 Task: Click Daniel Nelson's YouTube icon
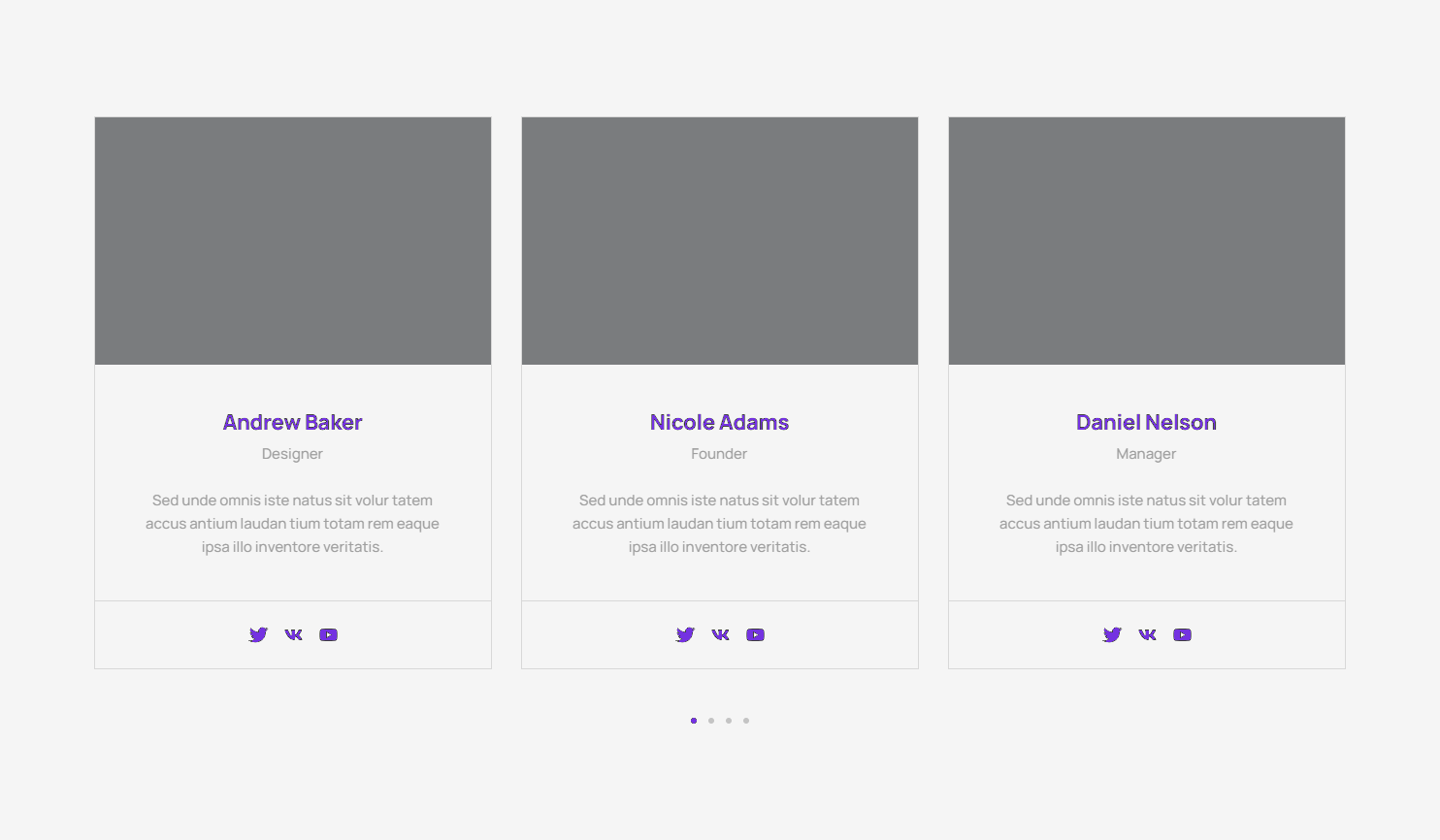[1183, 634]
